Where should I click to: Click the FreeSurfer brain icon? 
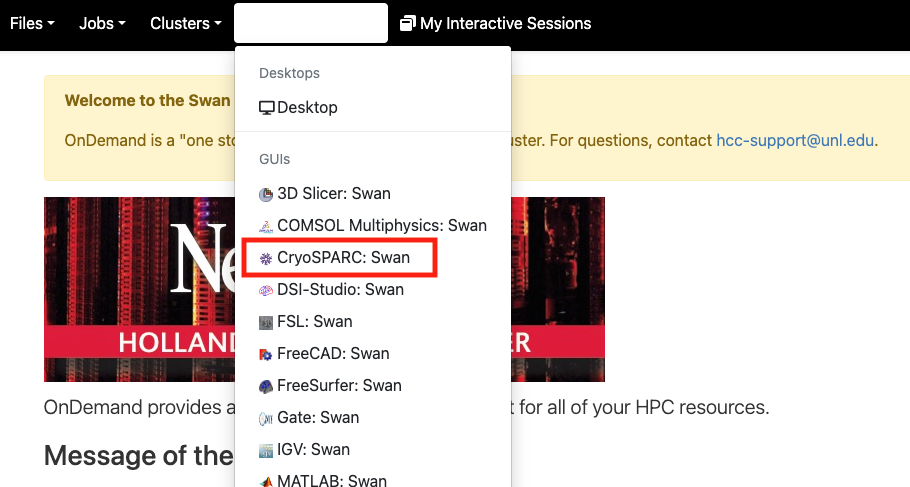[266, 387]
